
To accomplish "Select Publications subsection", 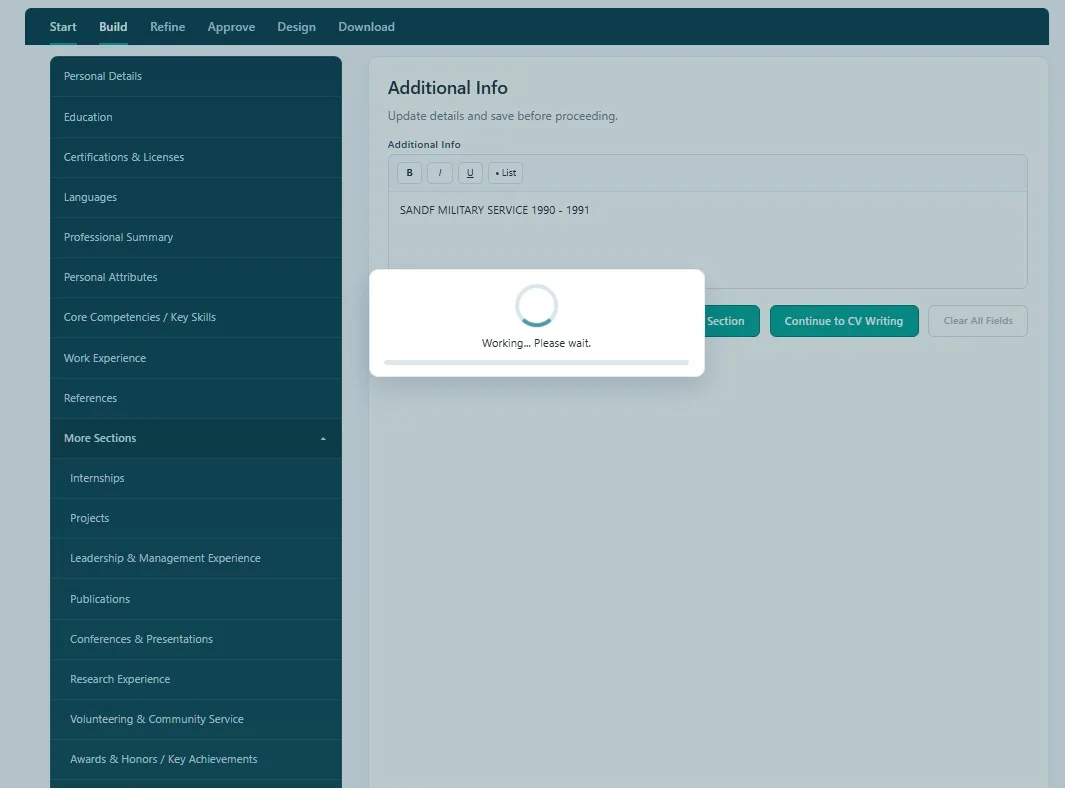I will click(196, 599).
